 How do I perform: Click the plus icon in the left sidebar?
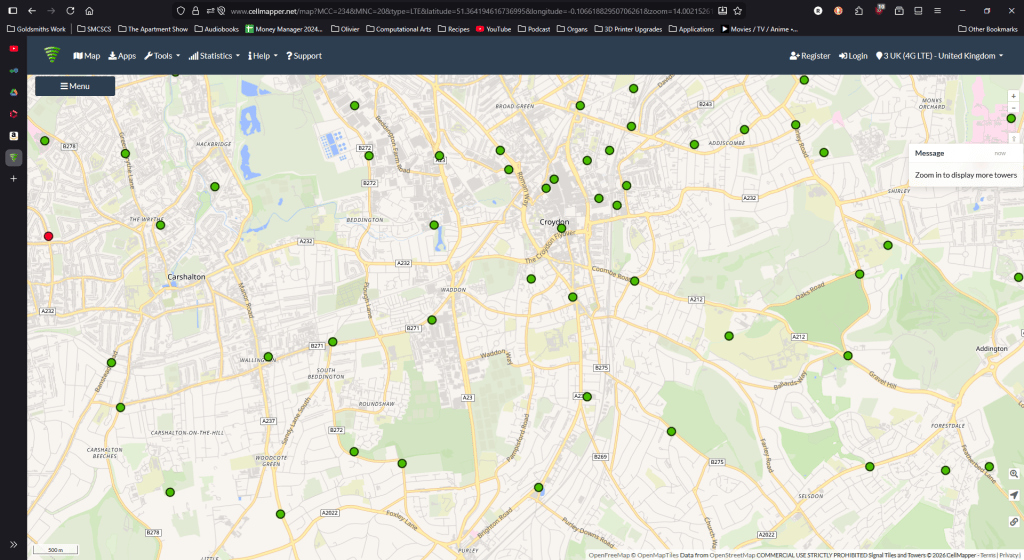(14, 178)
